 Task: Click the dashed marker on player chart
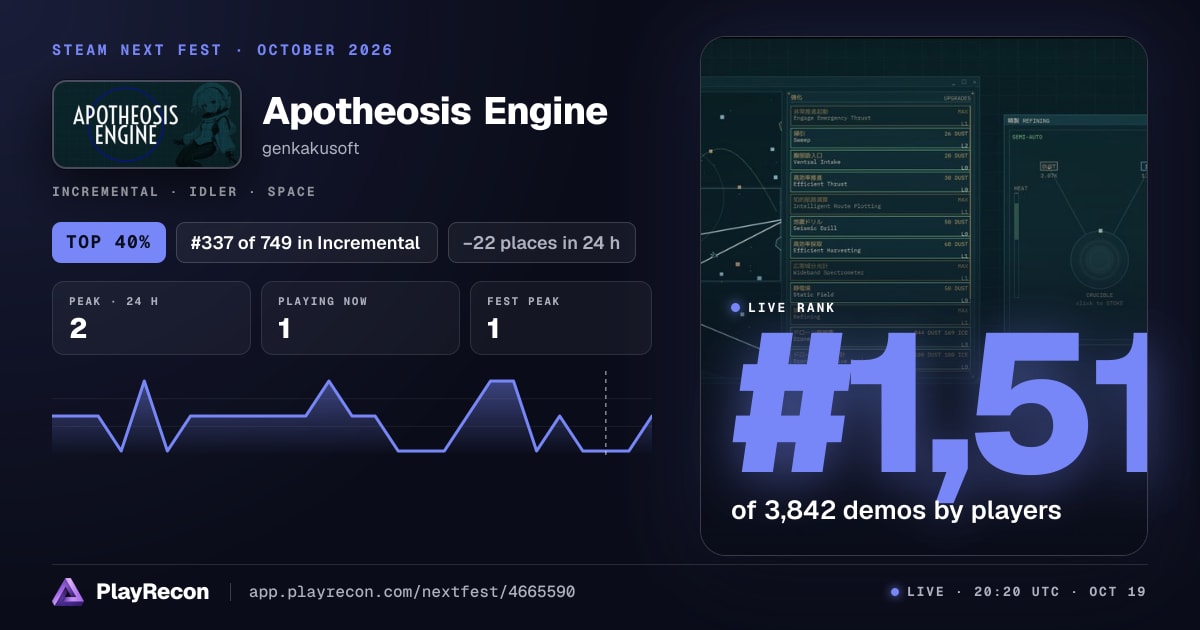pyautogui.click(x=605, y=413)
